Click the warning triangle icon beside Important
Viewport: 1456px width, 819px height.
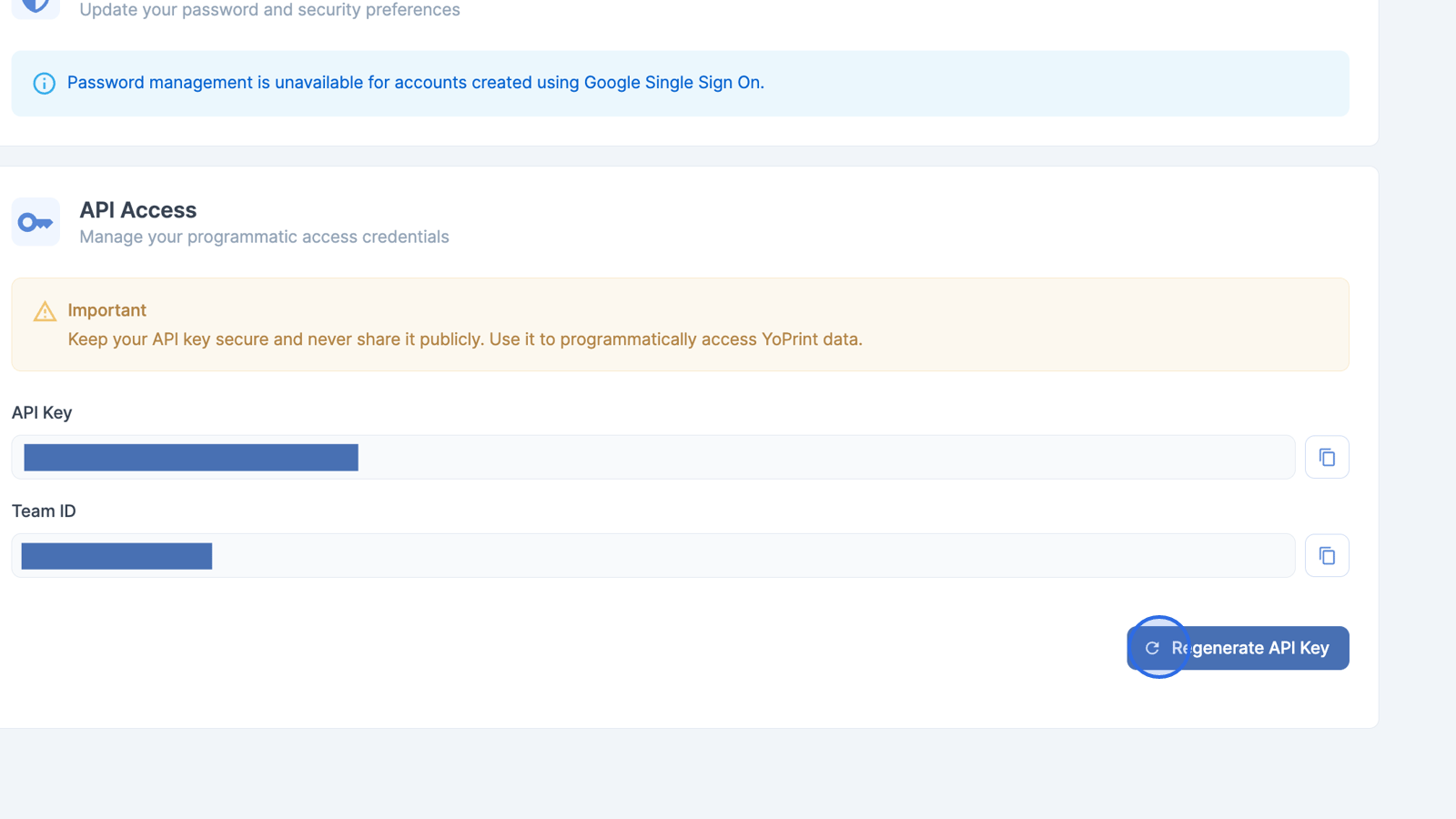(x=45, y=311)
